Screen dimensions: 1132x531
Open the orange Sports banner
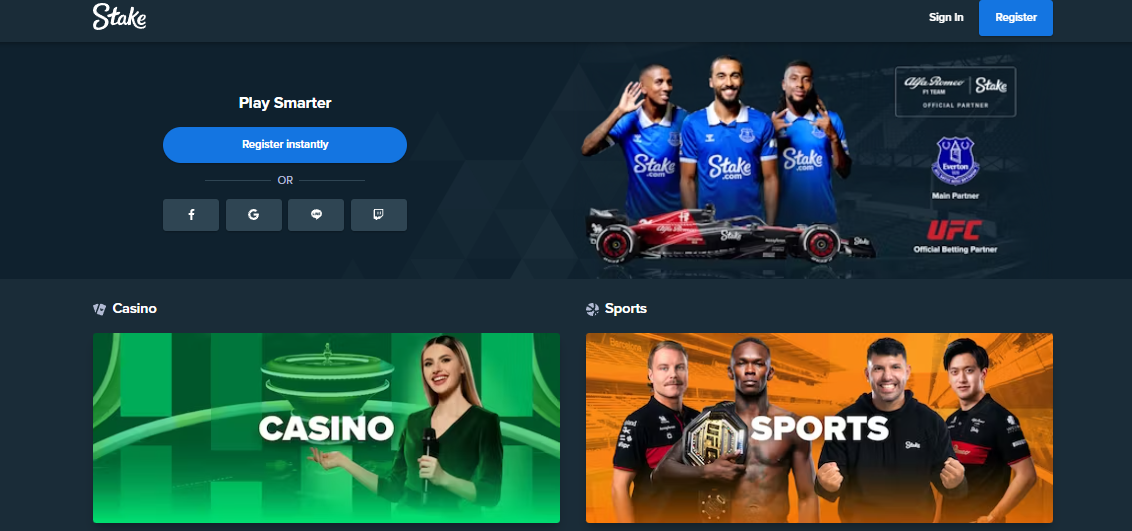[819, 428]
